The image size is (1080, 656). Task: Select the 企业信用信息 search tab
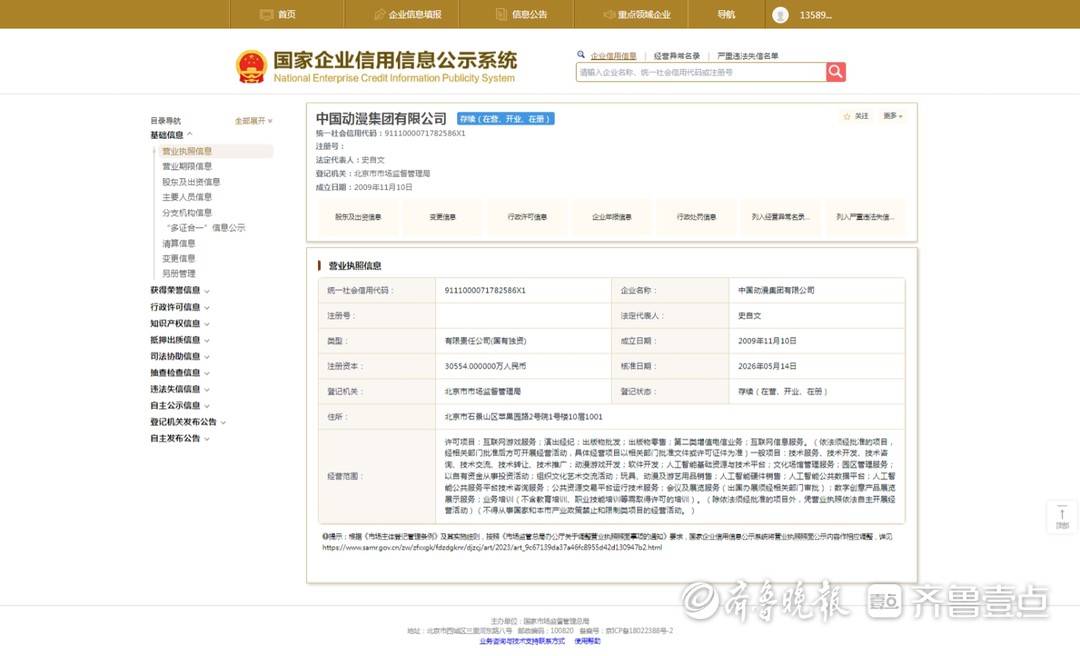[613, 56]
